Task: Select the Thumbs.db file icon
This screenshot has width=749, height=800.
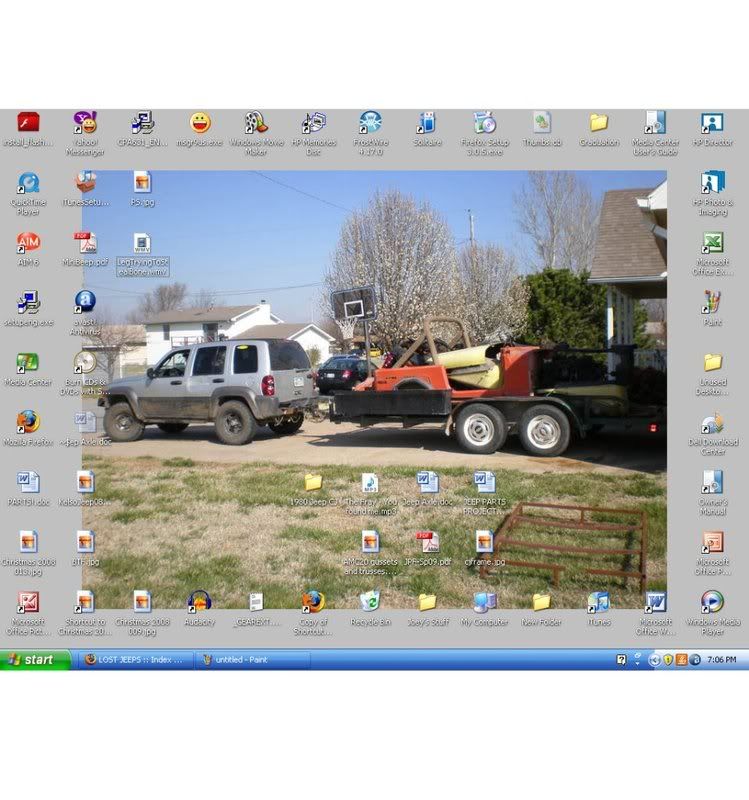Action: click(x=542, y=123)
